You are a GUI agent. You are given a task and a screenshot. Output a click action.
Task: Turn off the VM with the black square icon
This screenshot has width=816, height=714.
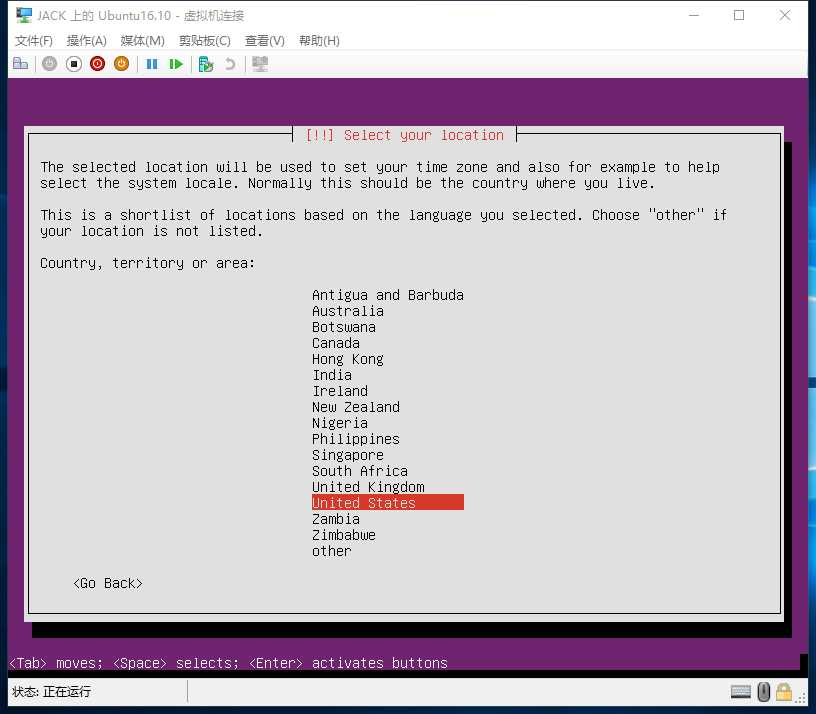pos(74,64)
